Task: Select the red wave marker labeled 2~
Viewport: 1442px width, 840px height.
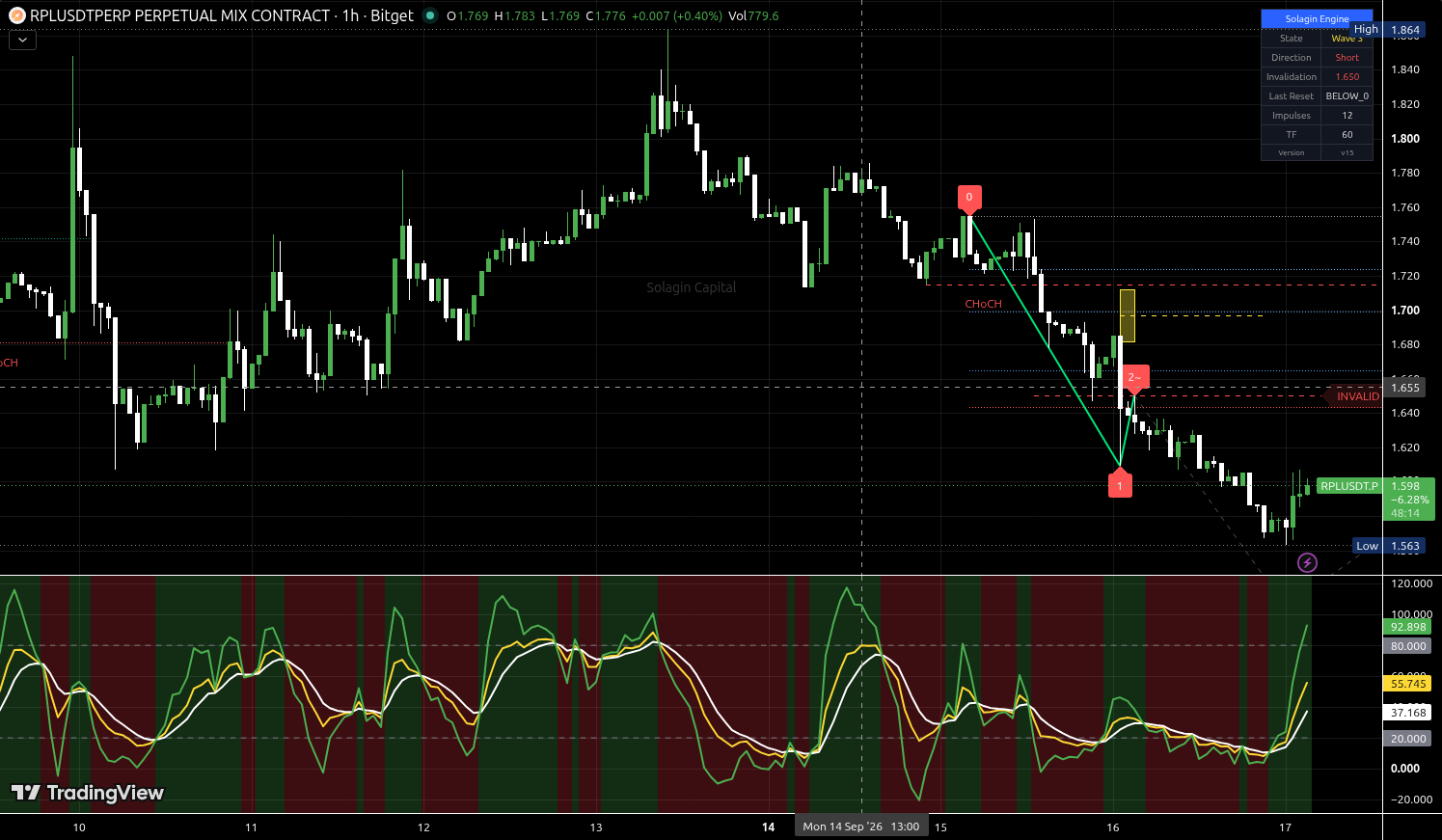Action: click(1134, 378)
